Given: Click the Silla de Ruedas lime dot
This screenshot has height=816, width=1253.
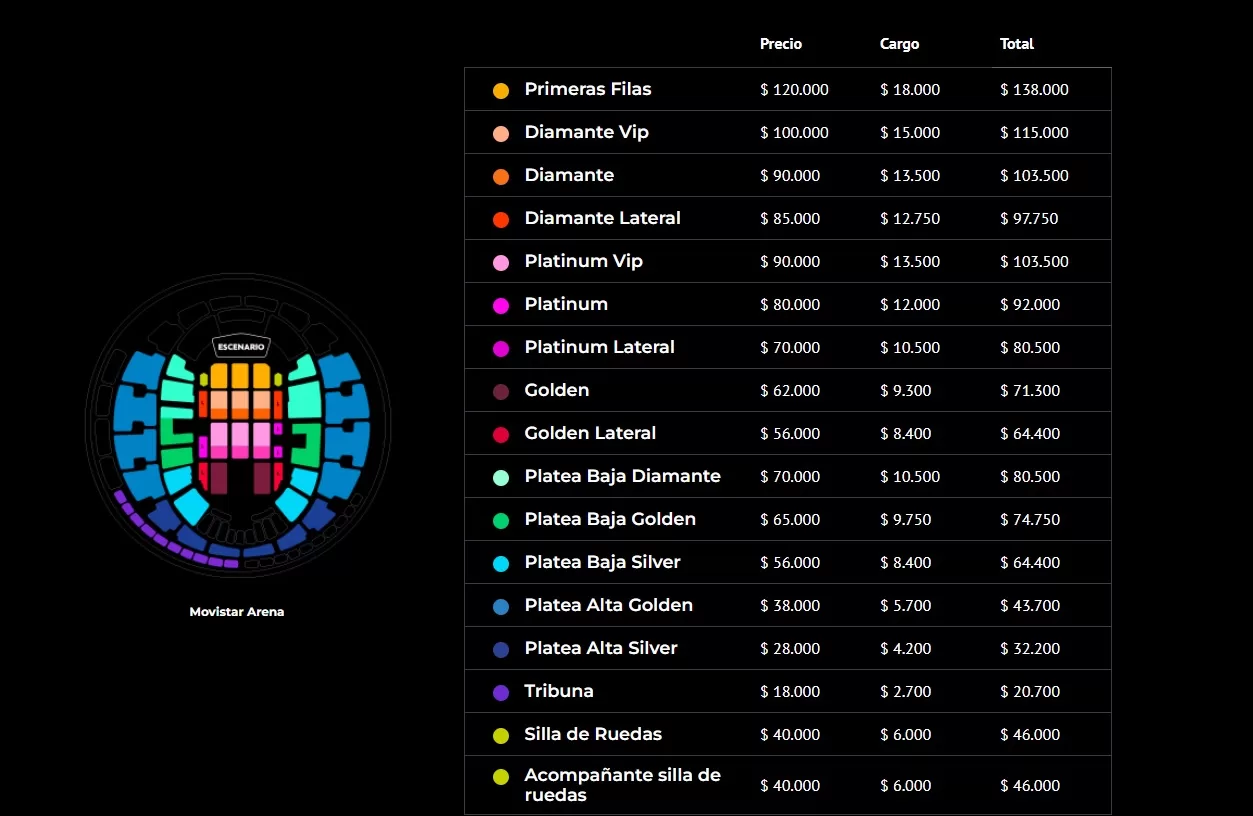Looking at the screenshot, I should pos(501,735).
